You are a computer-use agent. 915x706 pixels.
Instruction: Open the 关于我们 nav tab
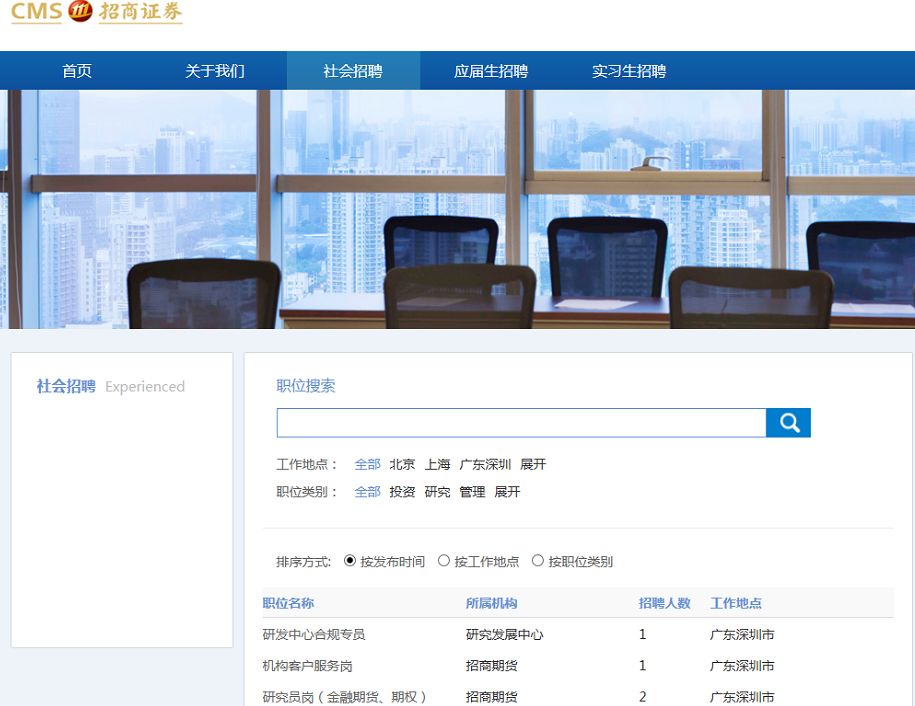coord(215,71)
